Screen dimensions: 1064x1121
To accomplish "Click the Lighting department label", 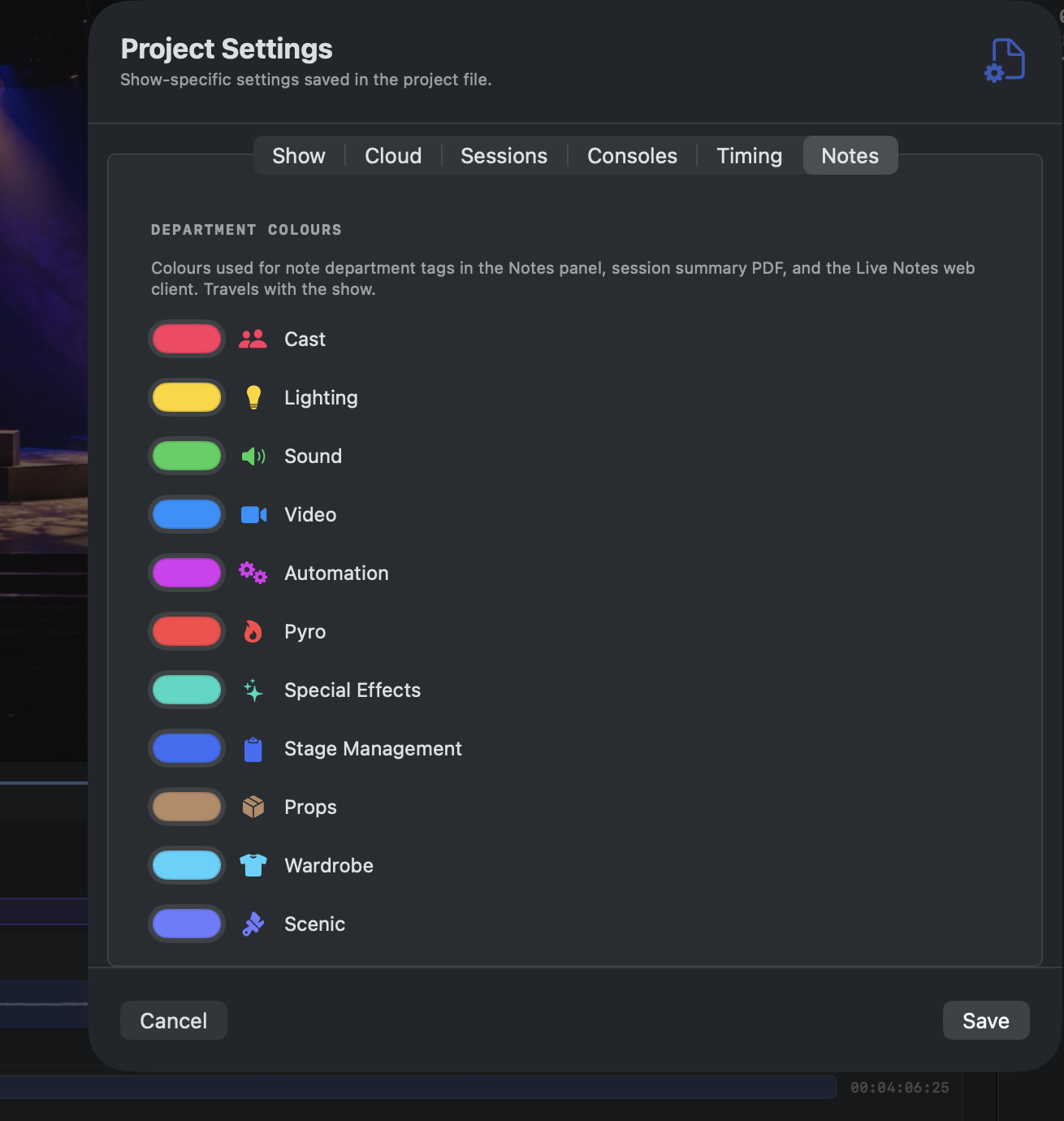I will [321, 397].
